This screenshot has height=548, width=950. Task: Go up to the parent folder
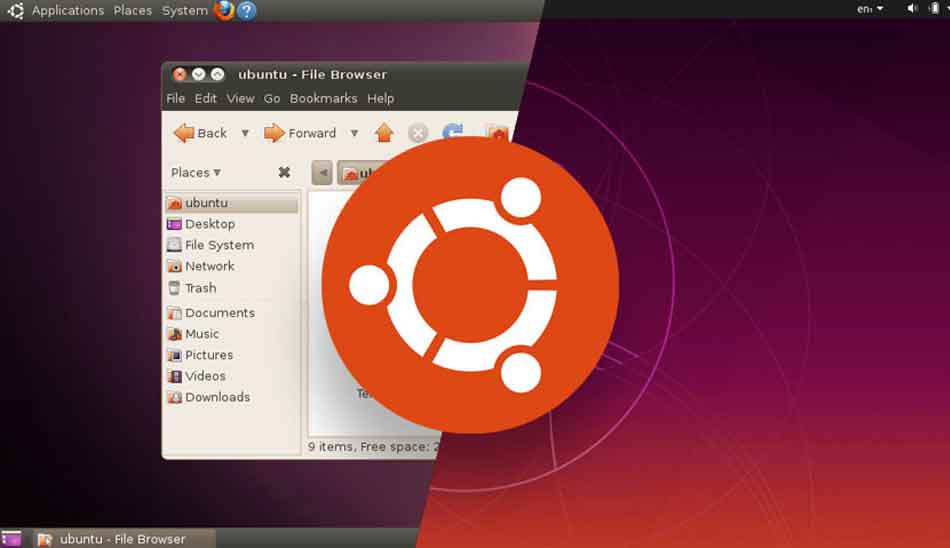tap(384, 133)
